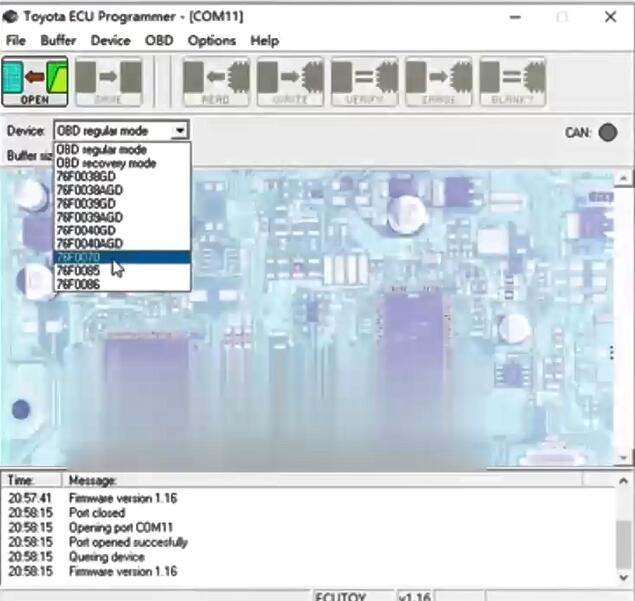Click the WRITE chip toolbar icon

[x=290, y=82]
